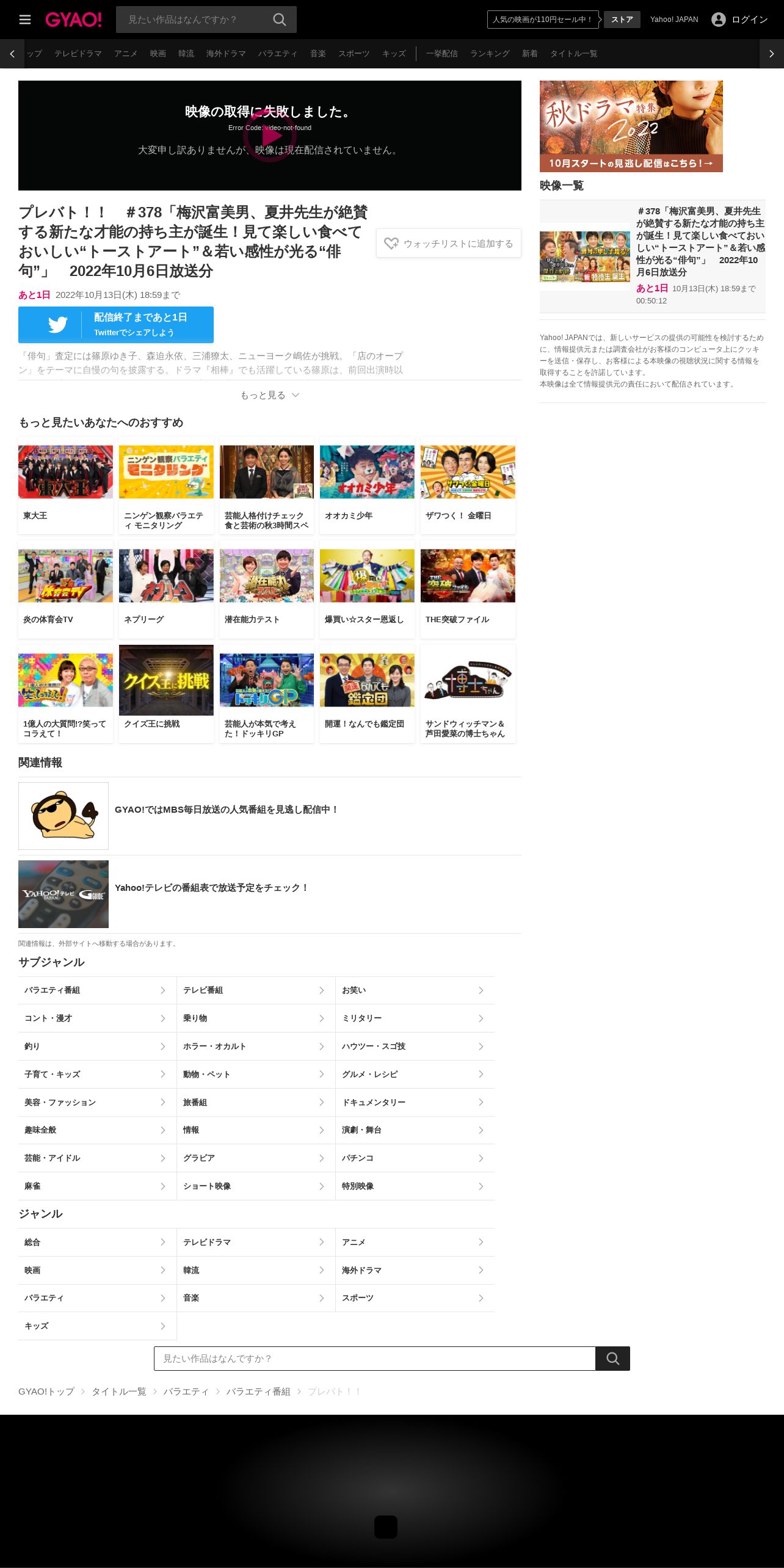784x1568 pixels.
Task: Open the ザワつく！金曜日 thumbnail
Action: pyautogui.click(x=468, y=472)
